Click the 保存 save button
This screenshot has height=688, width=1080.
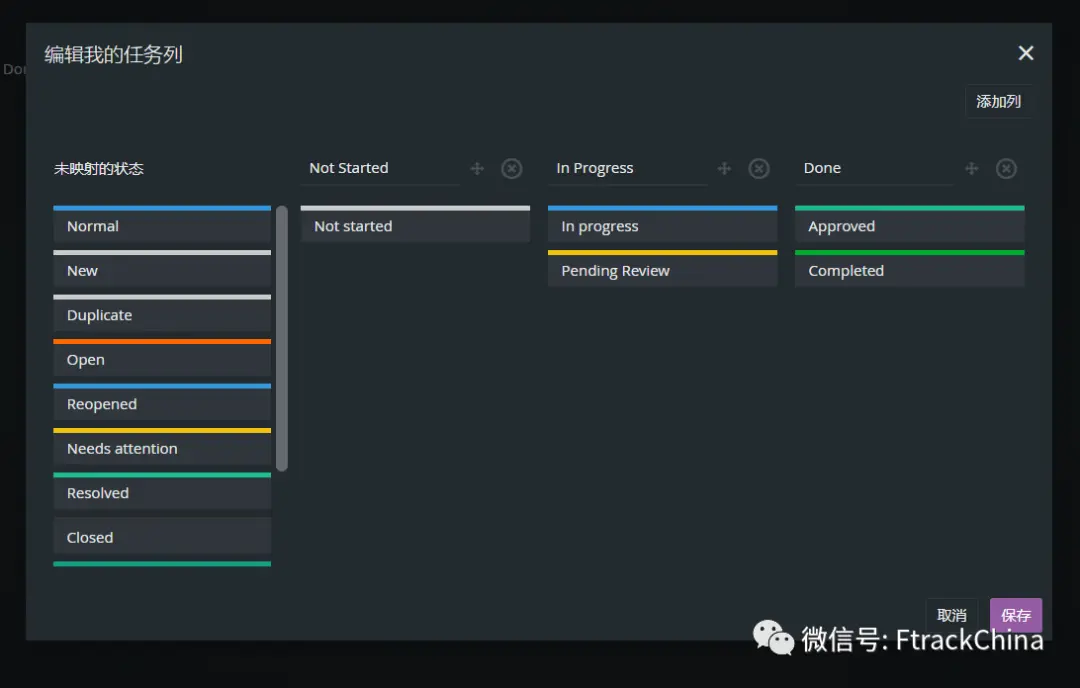pos(1015,615)
